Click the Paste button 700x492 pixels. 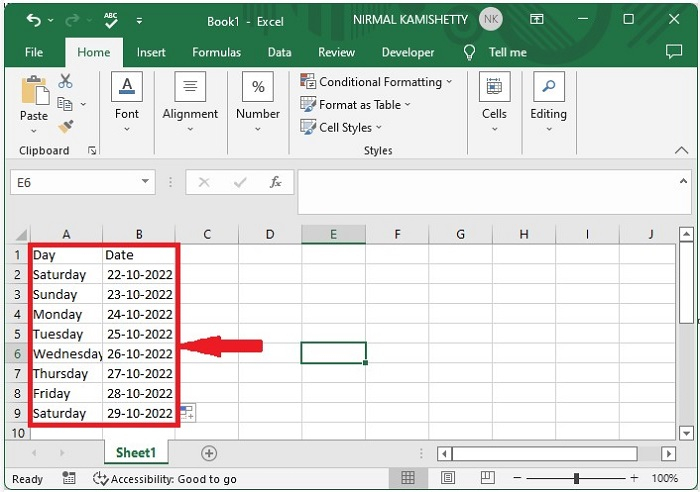(x=34, y=100)
